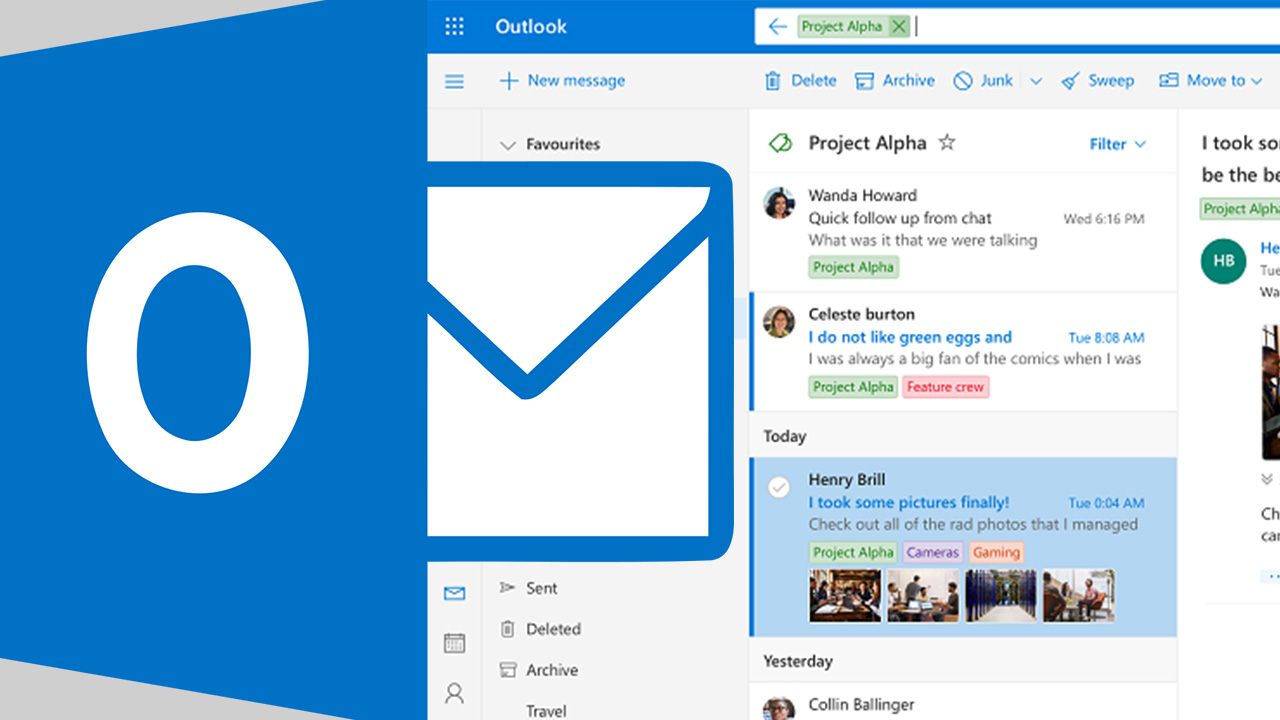The height and width of the screenshot is (720, 1280).
Task: Open the navigation pane menu
Action: (454, 81)
